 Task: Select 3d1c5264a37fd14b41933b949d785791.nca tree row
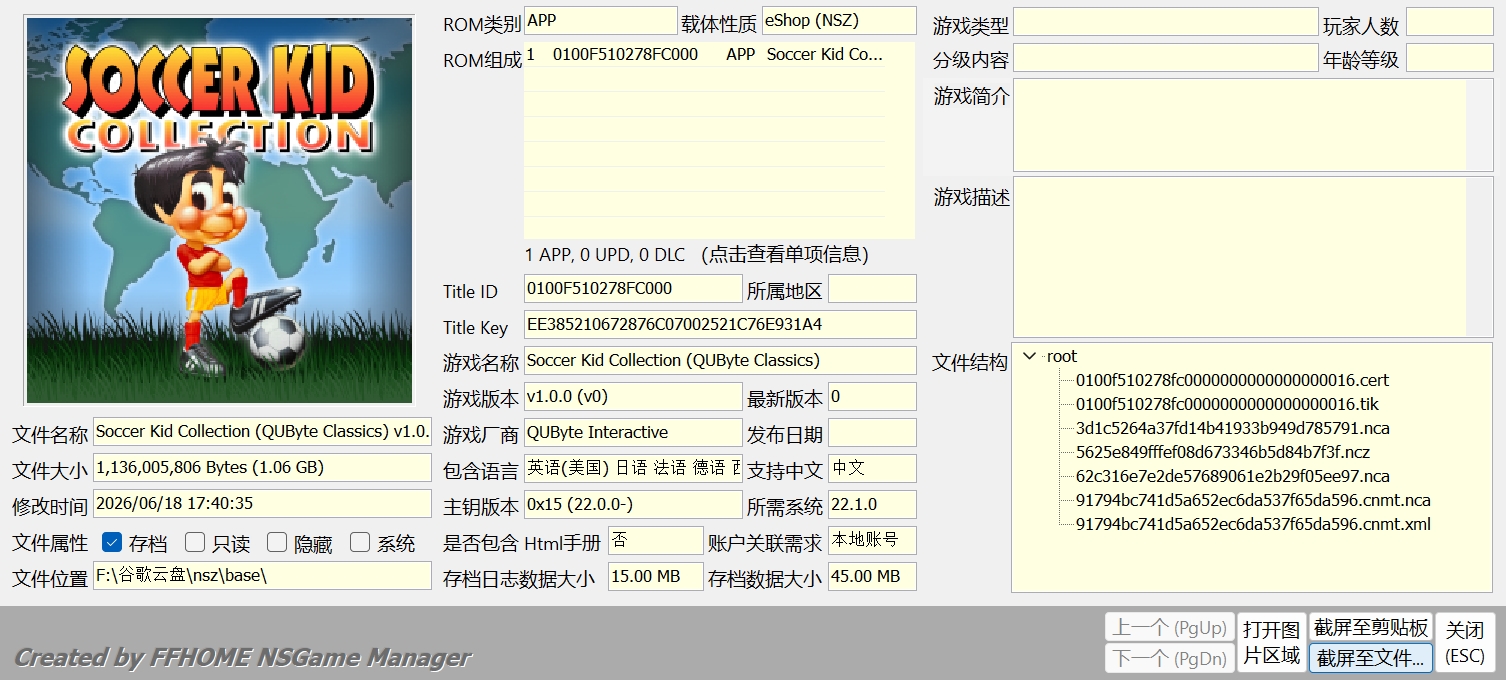coord(1232,428)
